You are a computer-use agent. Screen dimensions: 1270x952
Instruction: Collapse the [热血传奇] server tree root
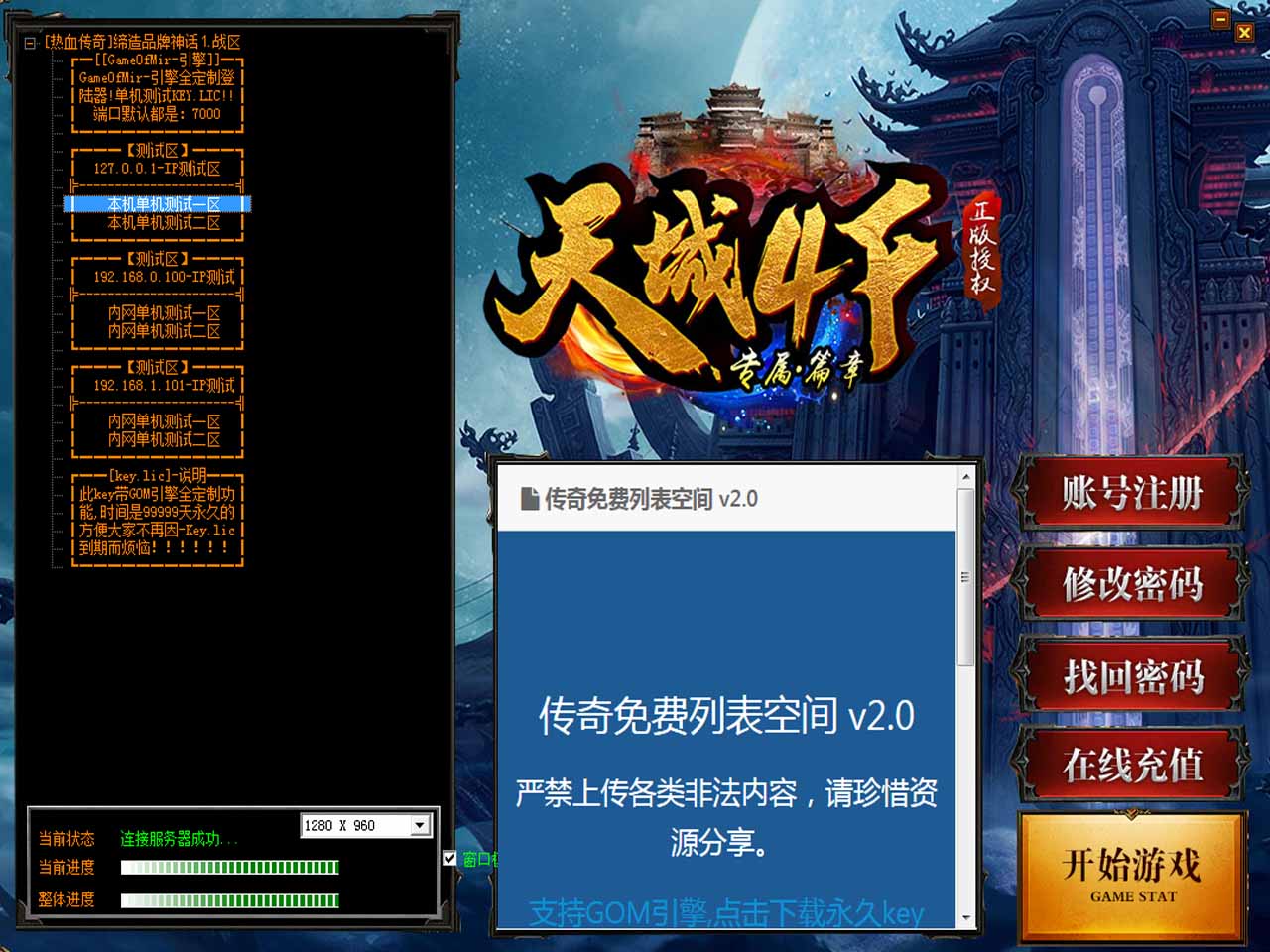(31, 43)
